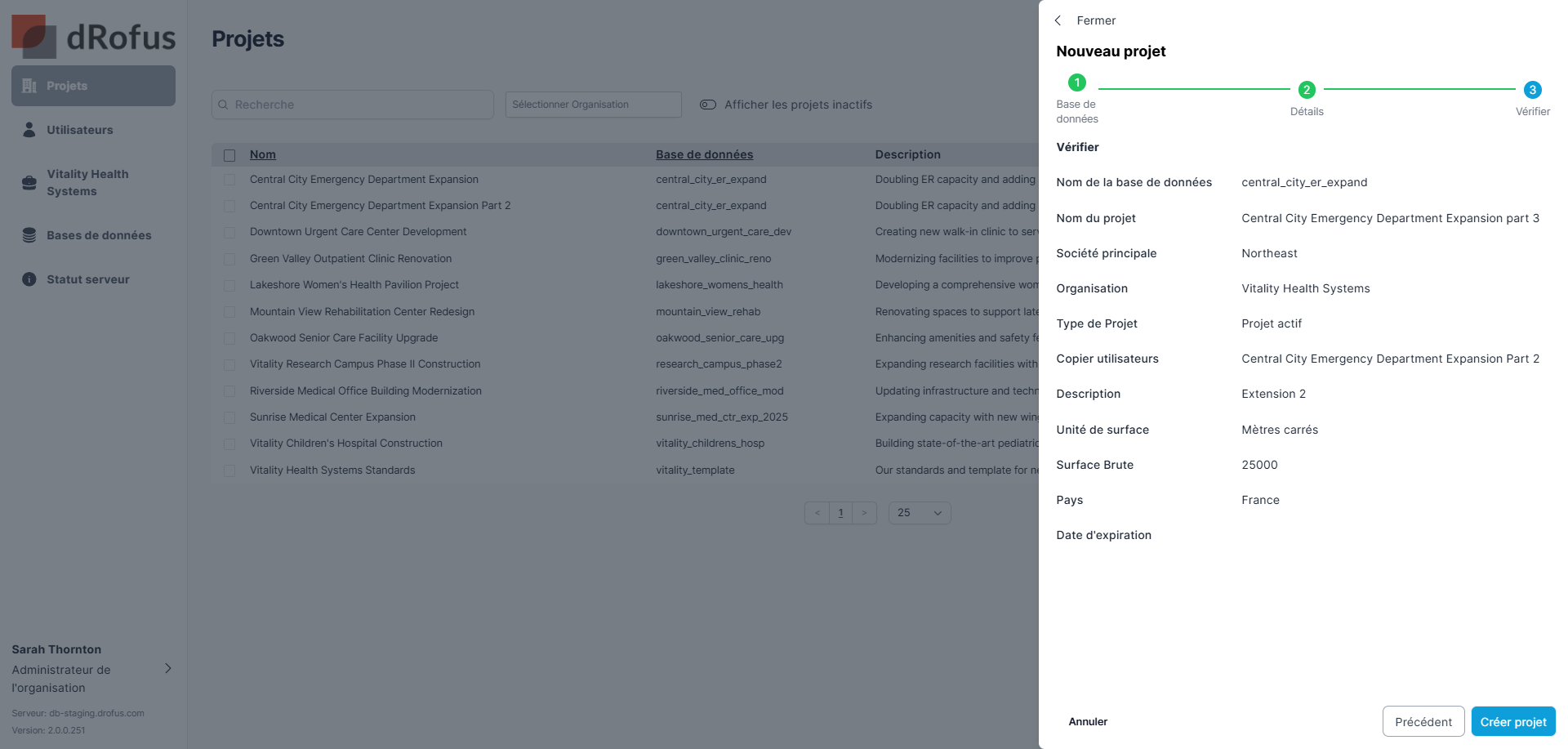
Task: Click the Statut serveur info icon
Action: tap(29, 279)
